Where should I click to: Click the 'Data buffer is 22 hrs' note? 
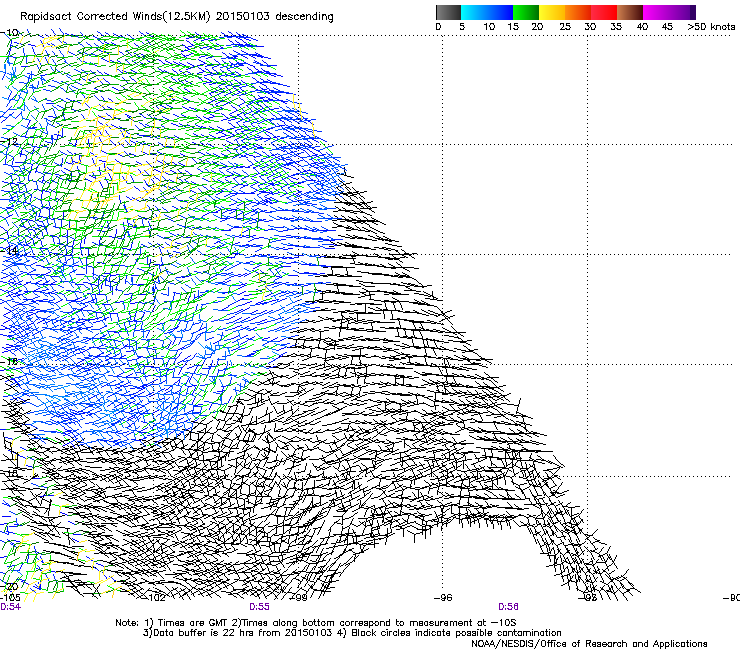click(238, 633)
